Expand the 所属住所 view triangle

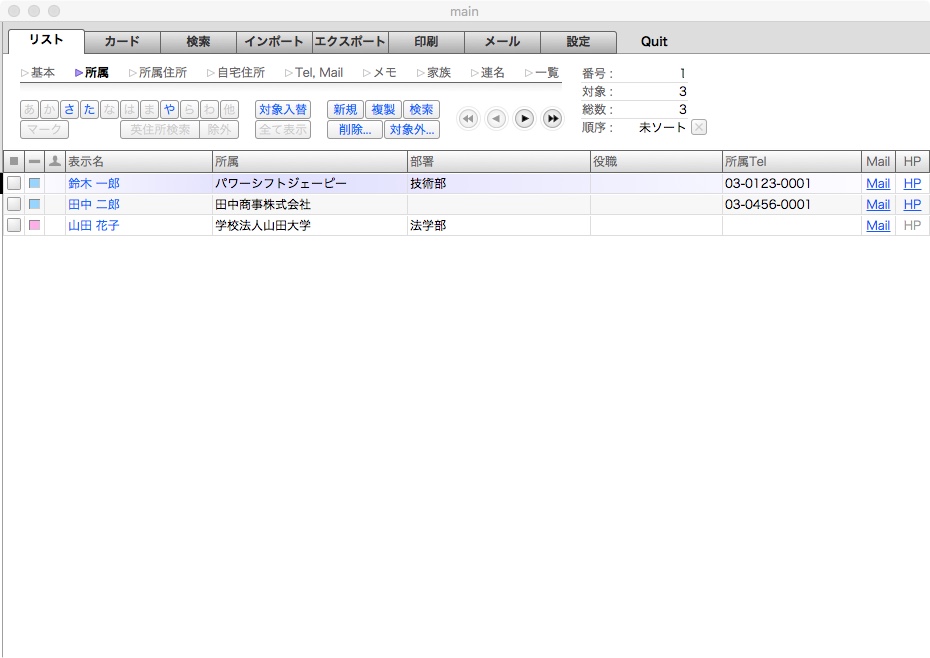point(132,73)
